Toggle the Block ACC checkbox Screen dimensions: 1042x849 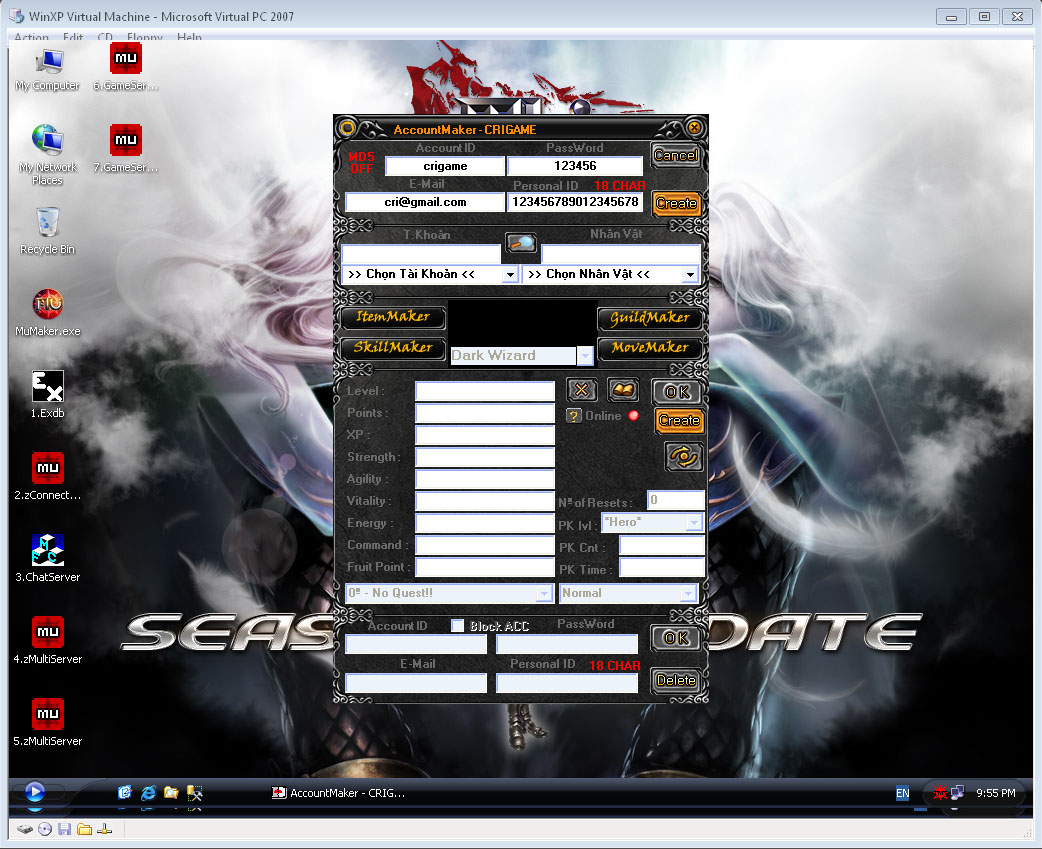(x=457, y=625)
